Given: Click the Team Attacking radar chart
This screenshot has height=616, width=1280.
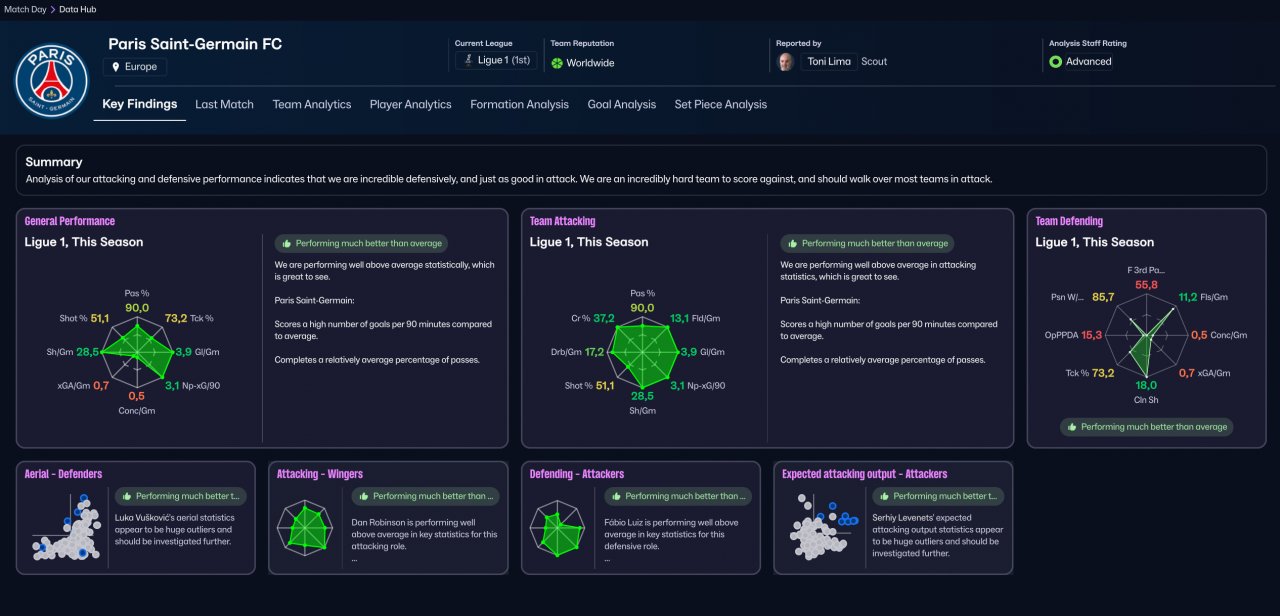Looking at the screenshot, I should [642, 352].
